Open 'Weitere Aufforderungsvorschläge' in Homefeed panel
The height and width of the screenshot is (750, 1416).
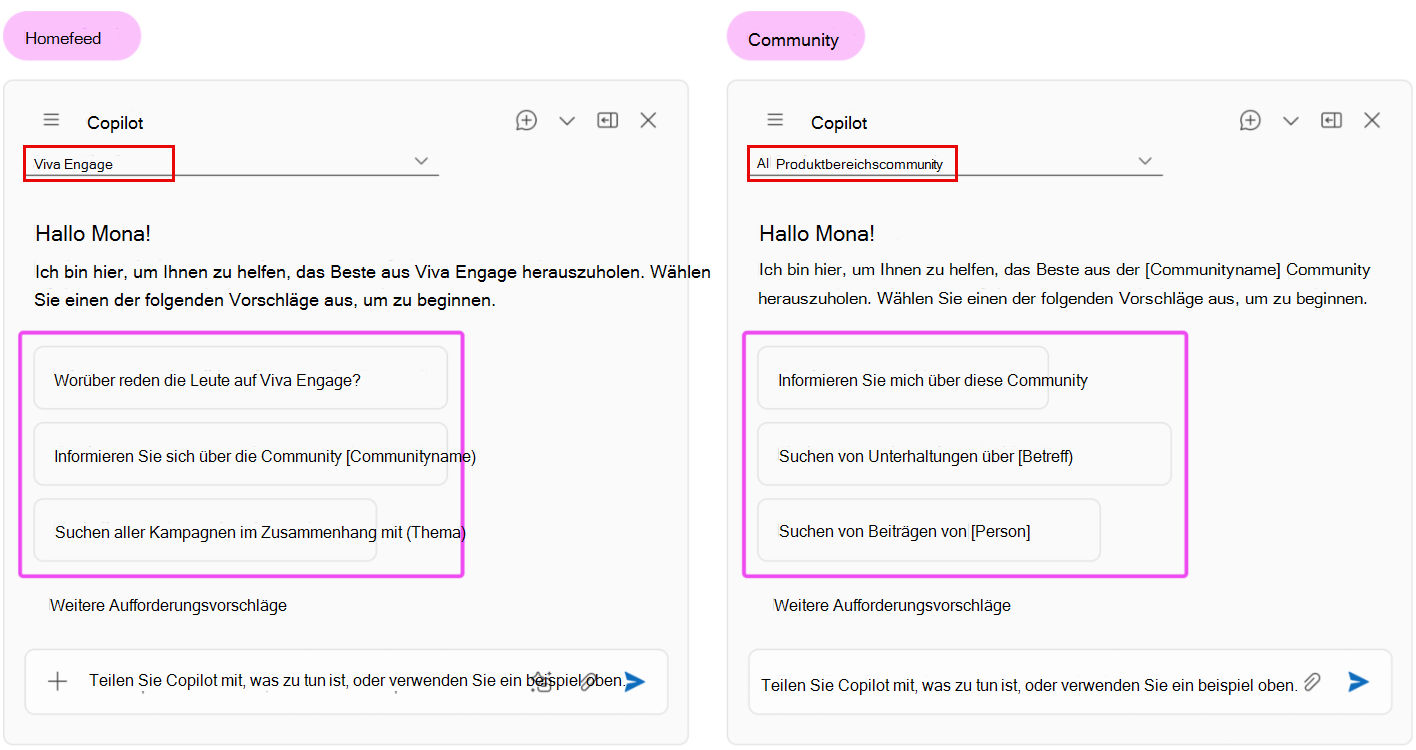pyautogui.click(x=168, y=605)
